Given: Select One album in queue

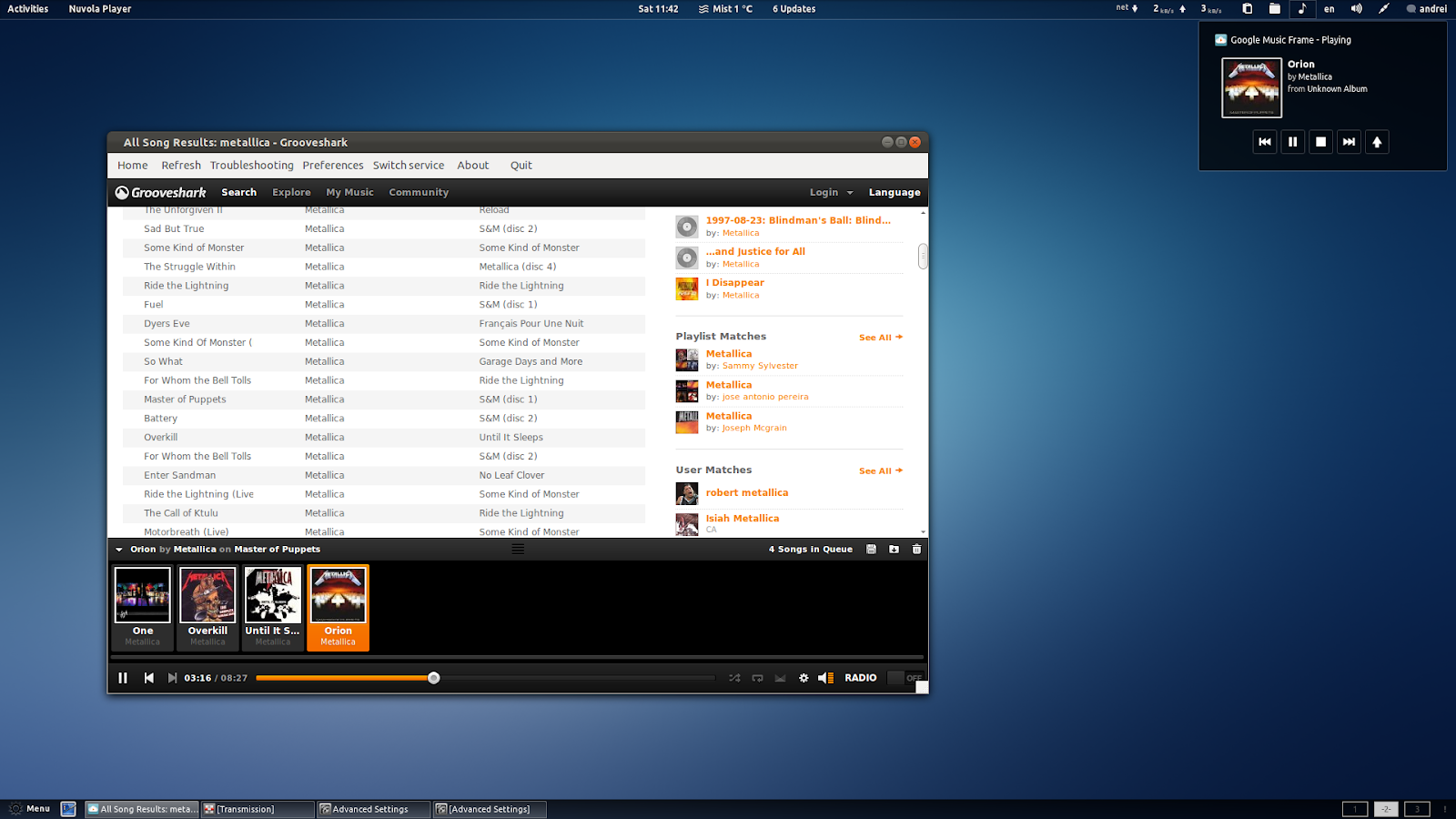Looking at the screenshot, I should tap(142, 607).
